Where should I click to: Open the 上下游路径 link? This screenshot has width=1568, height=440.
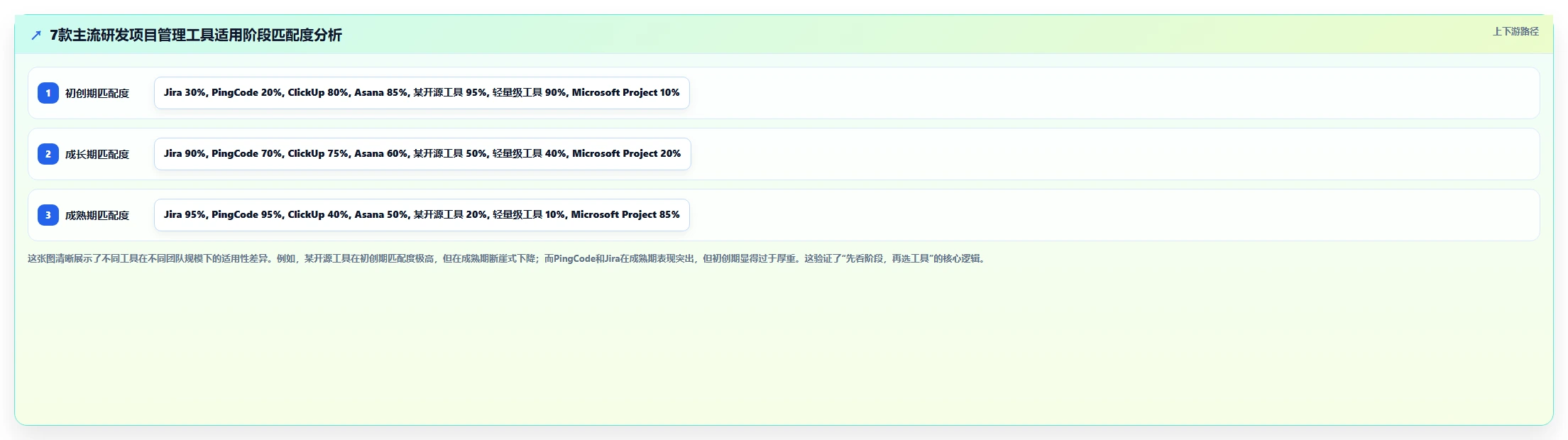[x=1515, y=31]
